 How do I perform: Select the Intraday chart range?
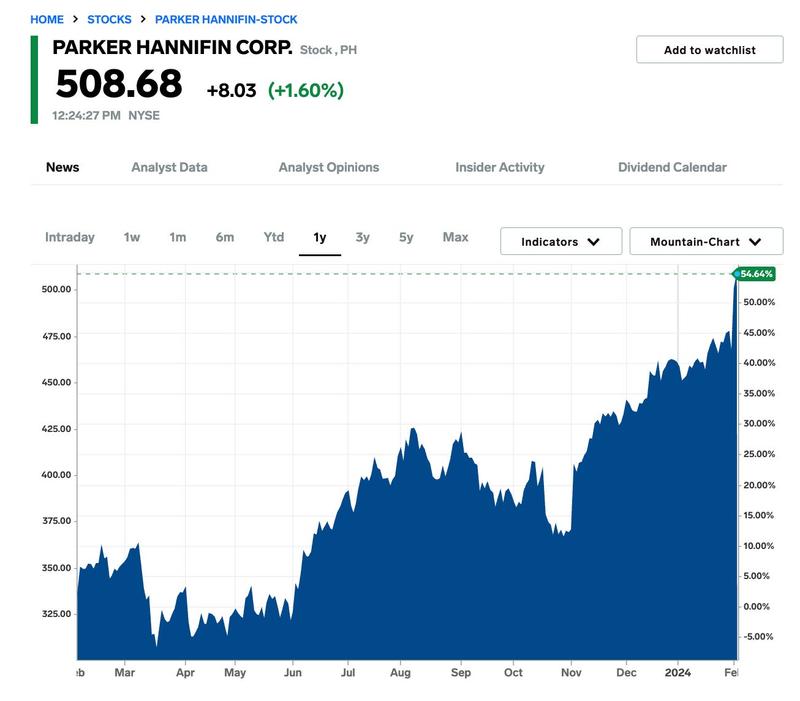pos(70,237)
